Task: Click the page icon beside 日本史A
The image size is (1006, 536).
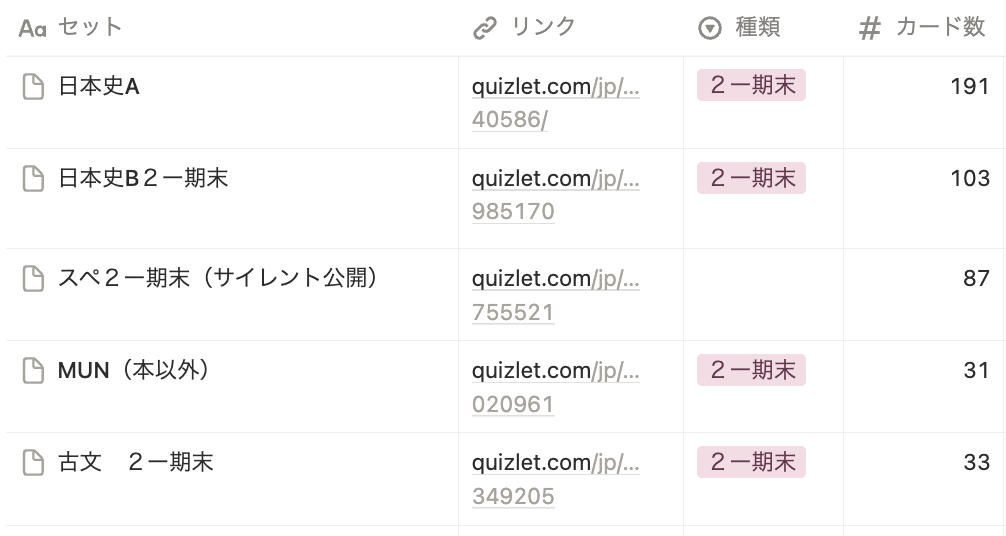Action: click(x=33, y=87)
